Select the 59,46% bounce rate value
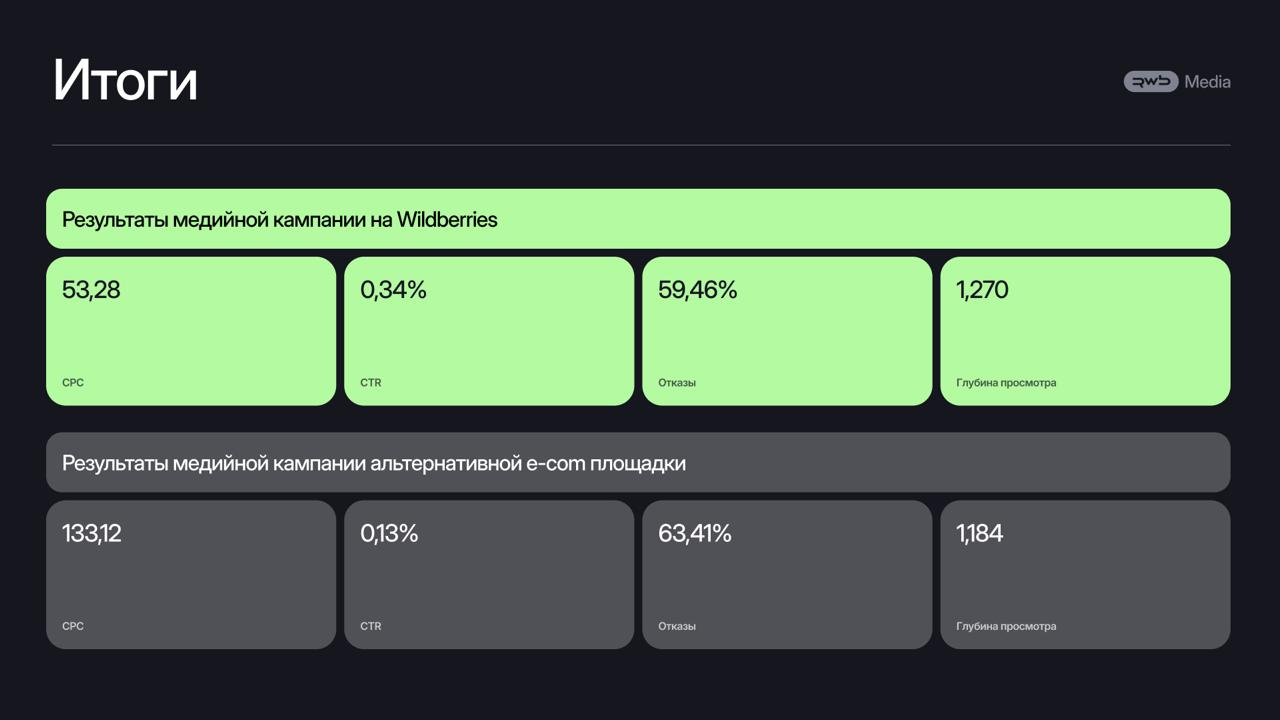Screen dimensions: 1280x720 tap(697, 290)
